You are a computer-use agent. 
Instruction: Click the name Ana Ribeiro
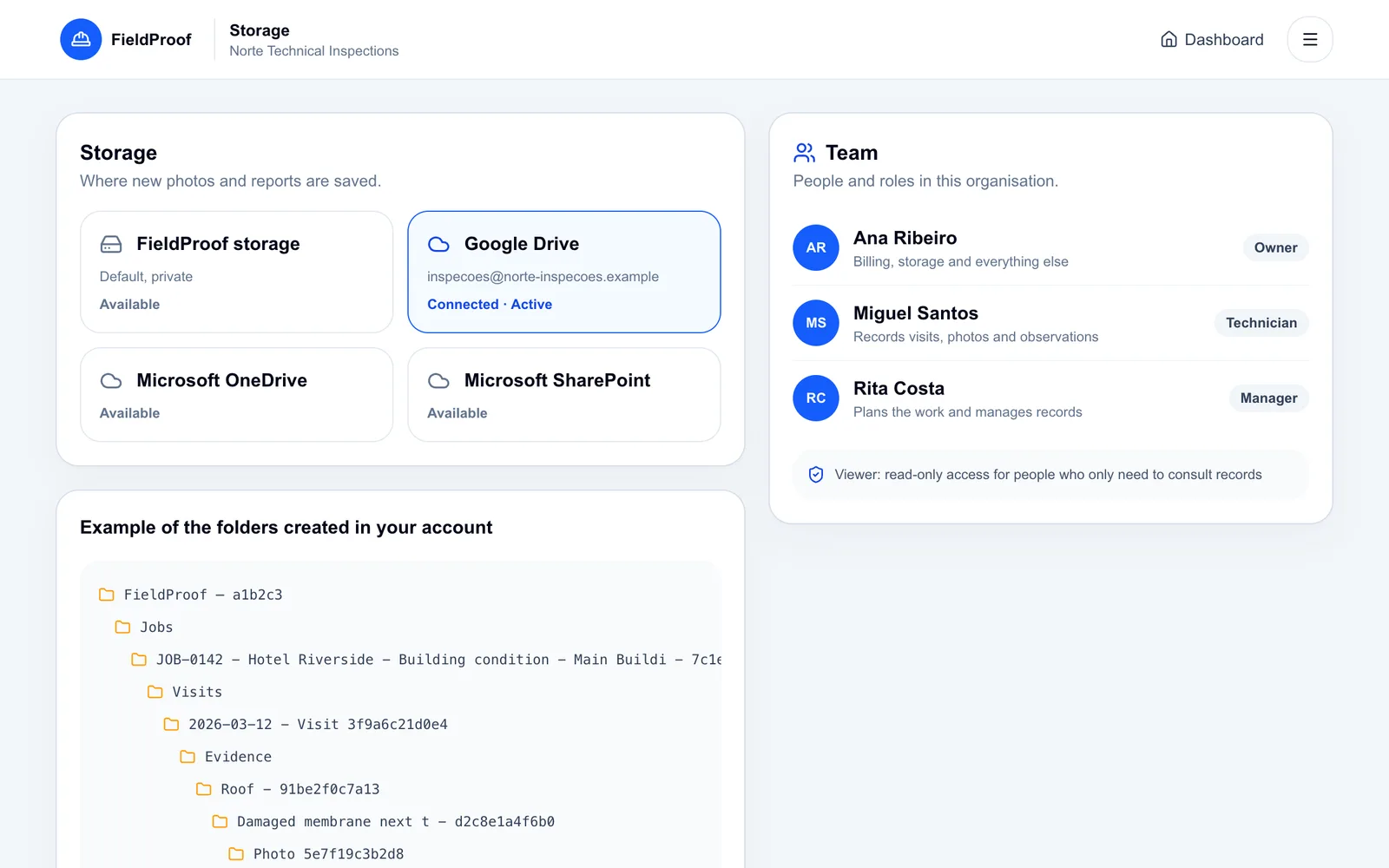point(905,238)
